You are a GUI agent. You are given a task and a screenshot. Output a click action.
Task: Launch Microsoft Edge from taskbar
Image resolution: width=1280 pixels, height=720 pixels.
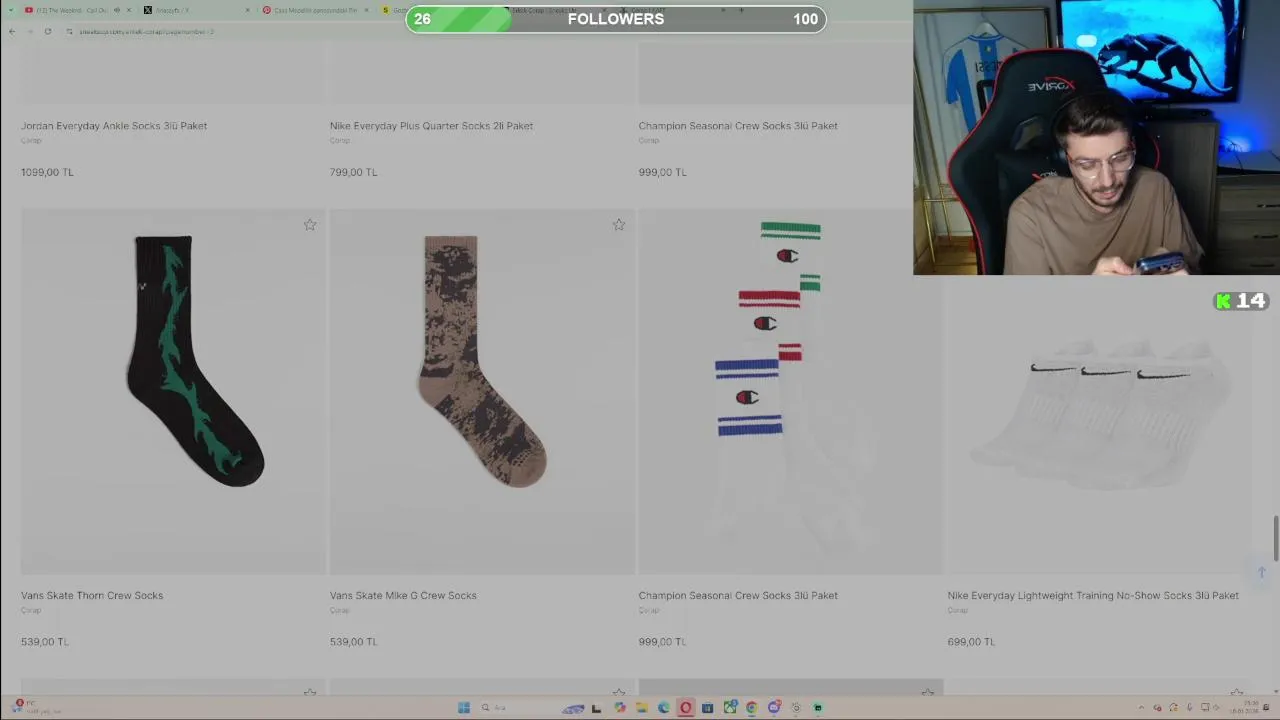coord(663,708)
